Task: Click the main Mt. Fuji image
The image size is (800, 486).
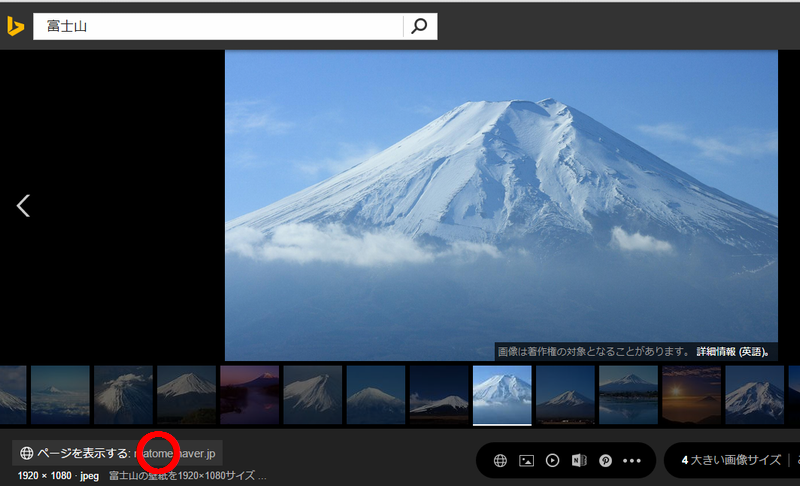Action: click(501, 205)
